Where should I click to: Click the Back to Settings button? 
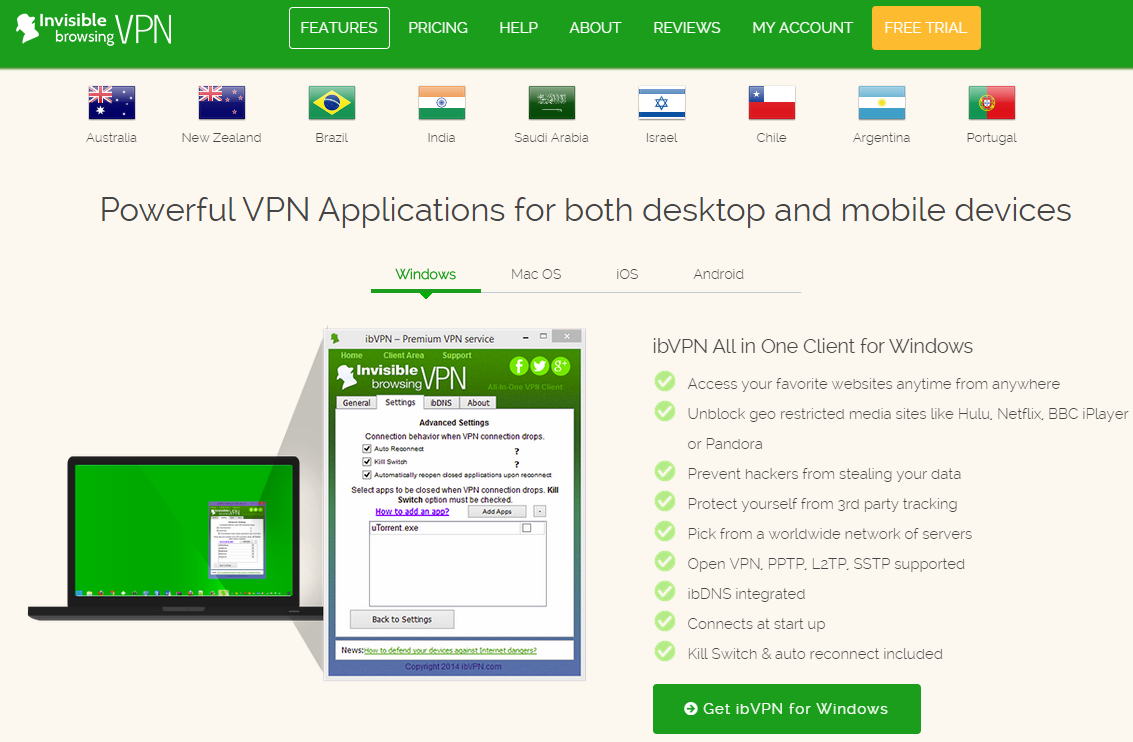click(x=402, y=619)
